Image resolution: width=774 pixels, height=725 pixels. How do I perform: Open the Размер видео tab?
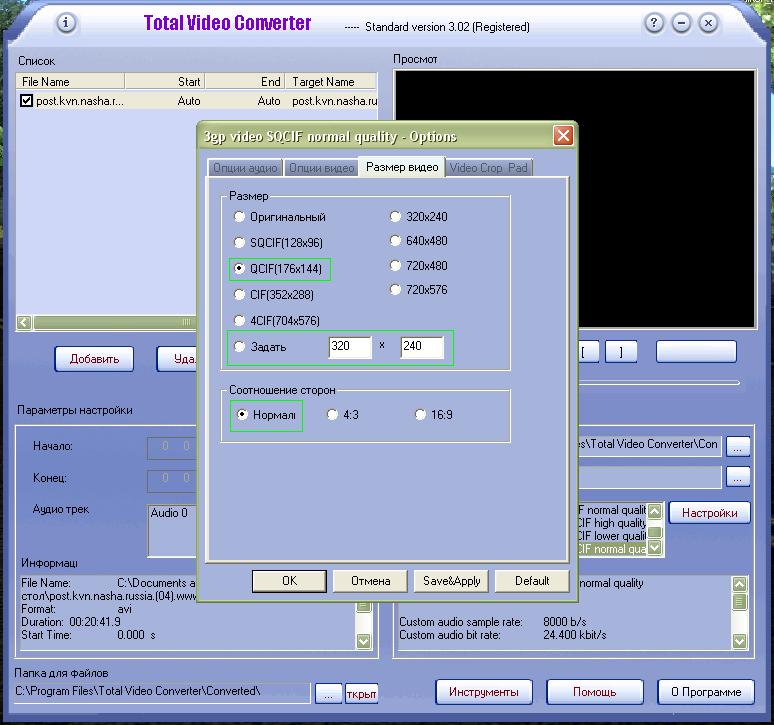click(x=402, y=167)
